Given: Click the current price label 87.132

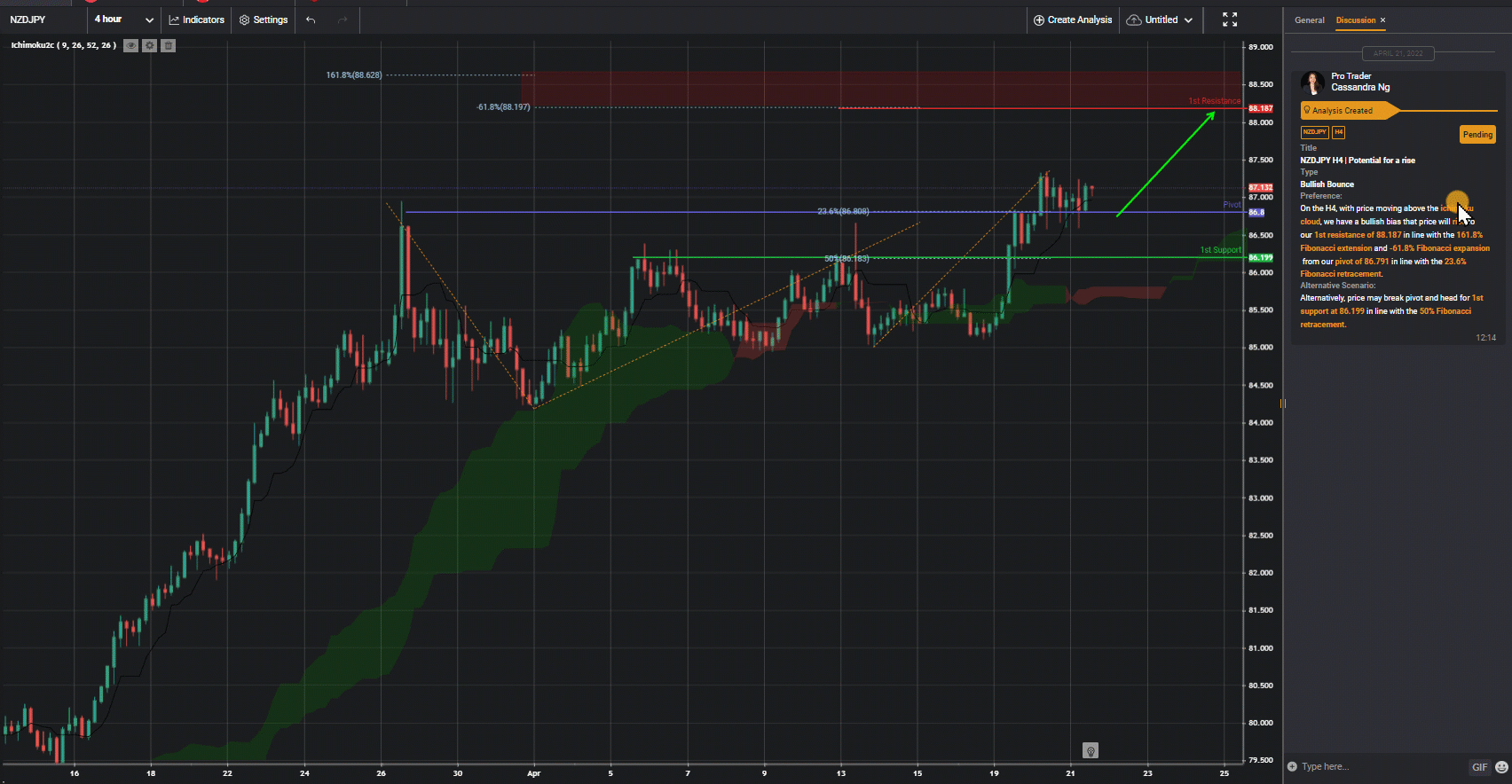Looking at the screenshot, I should pyautogui.click(x=1260, y=188).
